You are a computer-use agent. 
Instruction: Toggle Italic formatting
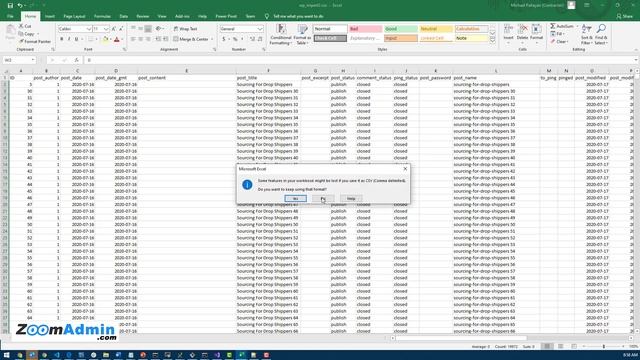(69, 39)
